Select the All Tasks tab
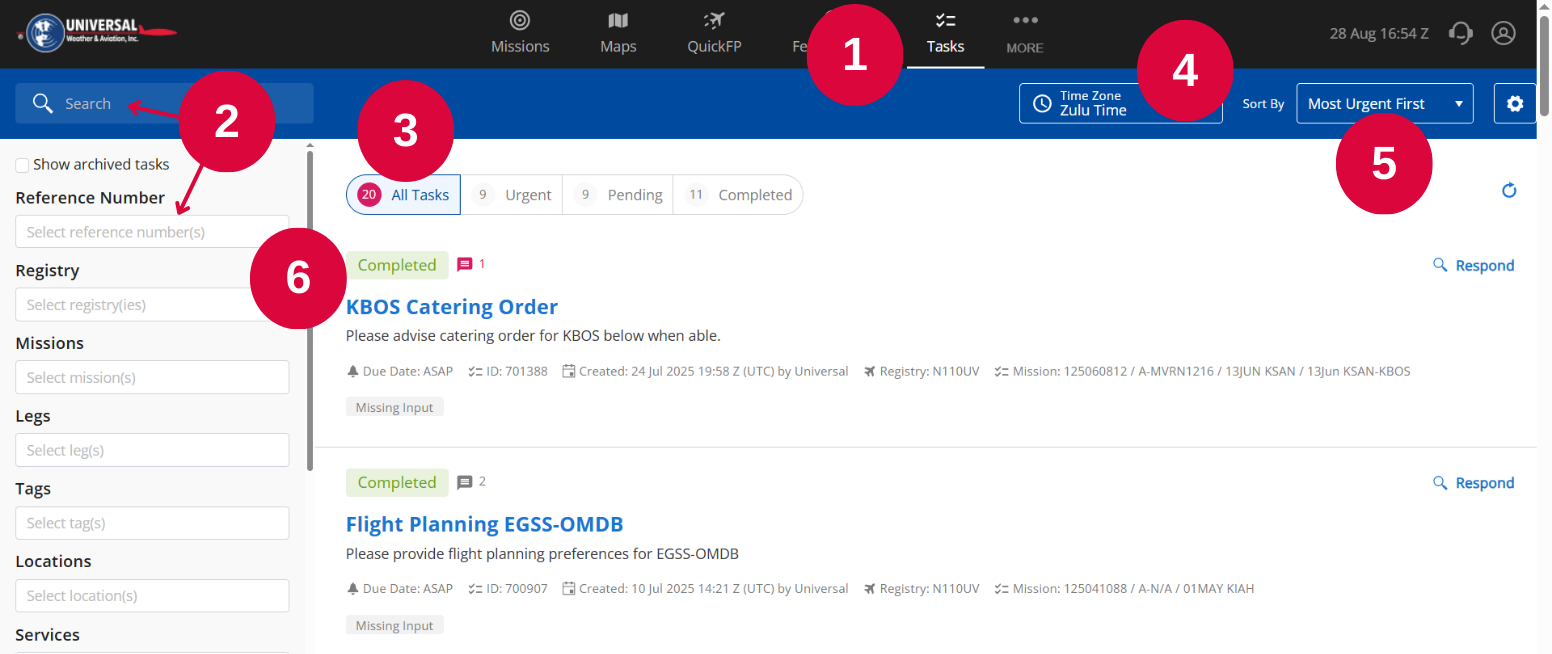The image size is (1552, 654). [403, 195]
